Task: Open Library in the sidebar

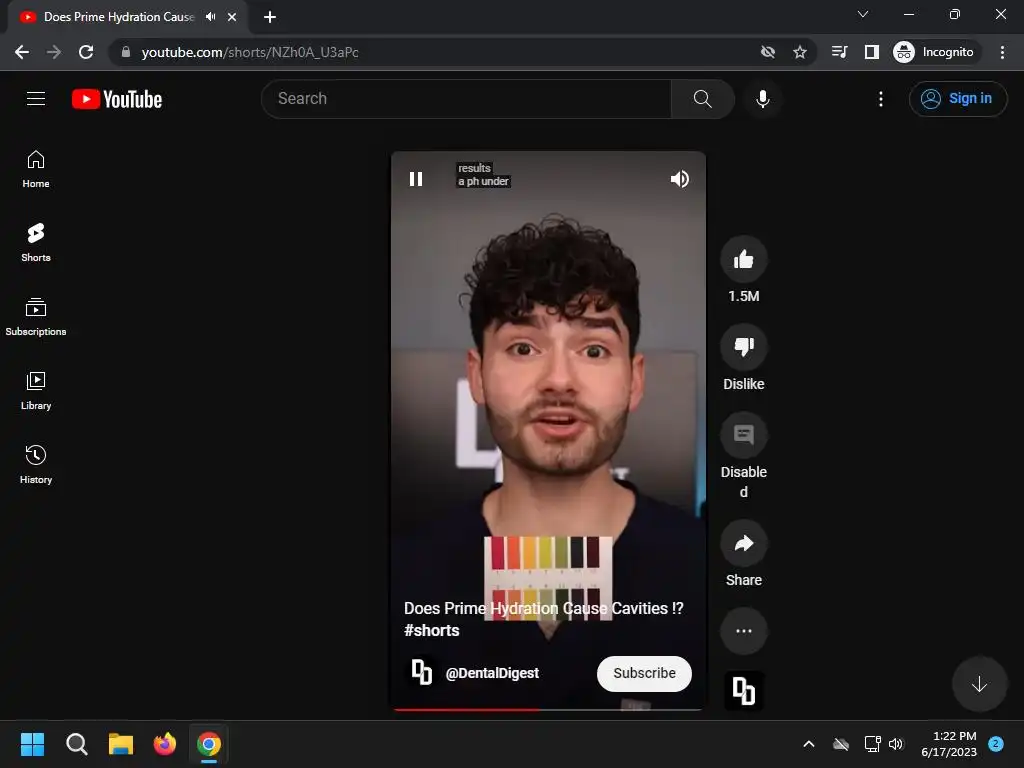Action: 36,391
